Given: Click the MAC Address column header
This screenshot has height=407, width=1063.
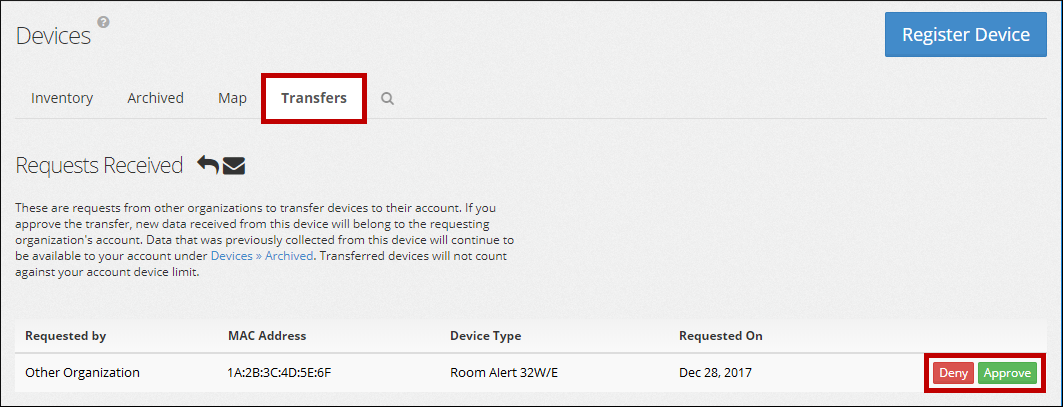Looking at the screenshot, I should click(x=267, y=336).
